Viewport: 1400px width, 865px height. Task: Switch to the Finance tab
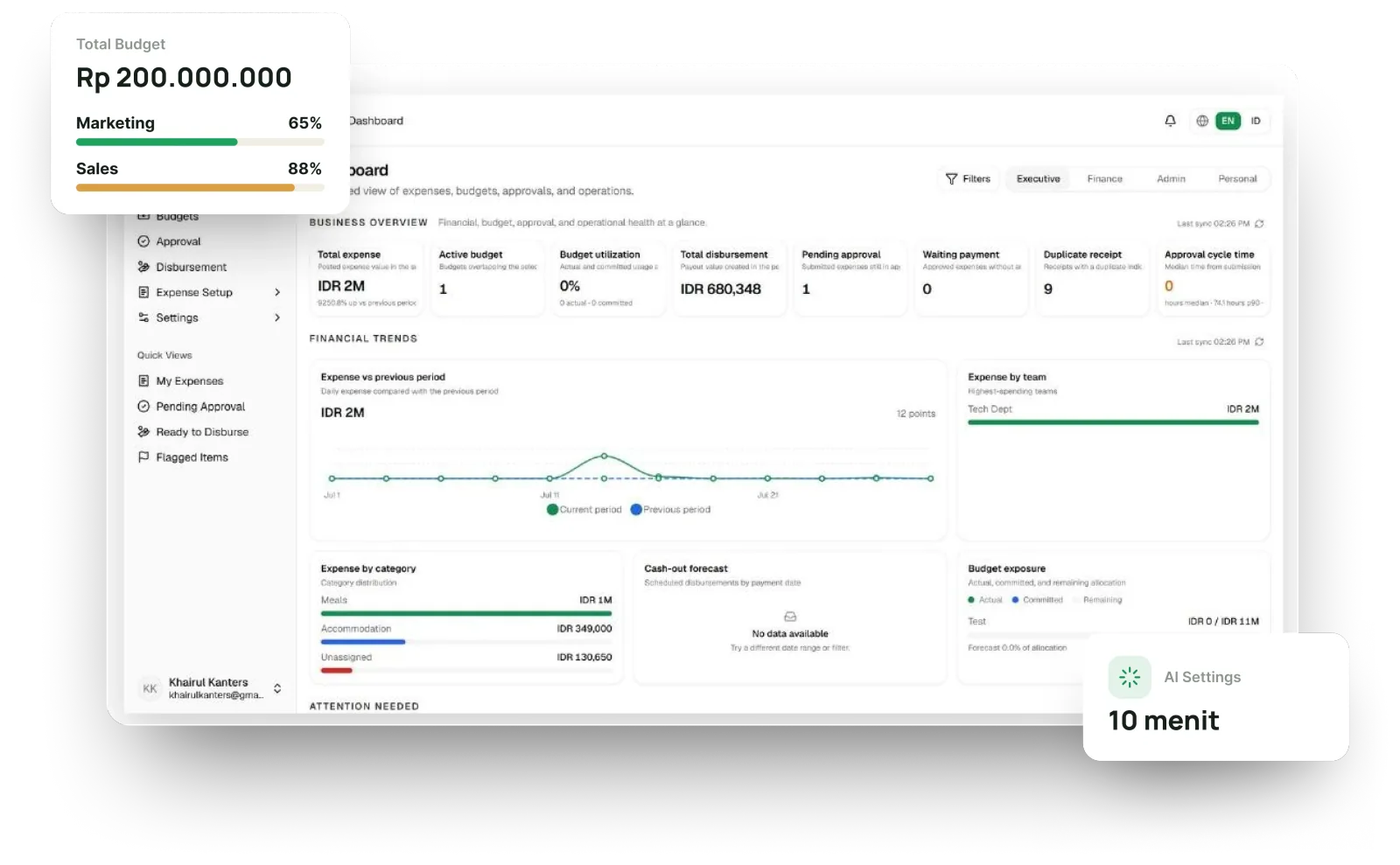pyautogui.click(x=1105, y=178)
